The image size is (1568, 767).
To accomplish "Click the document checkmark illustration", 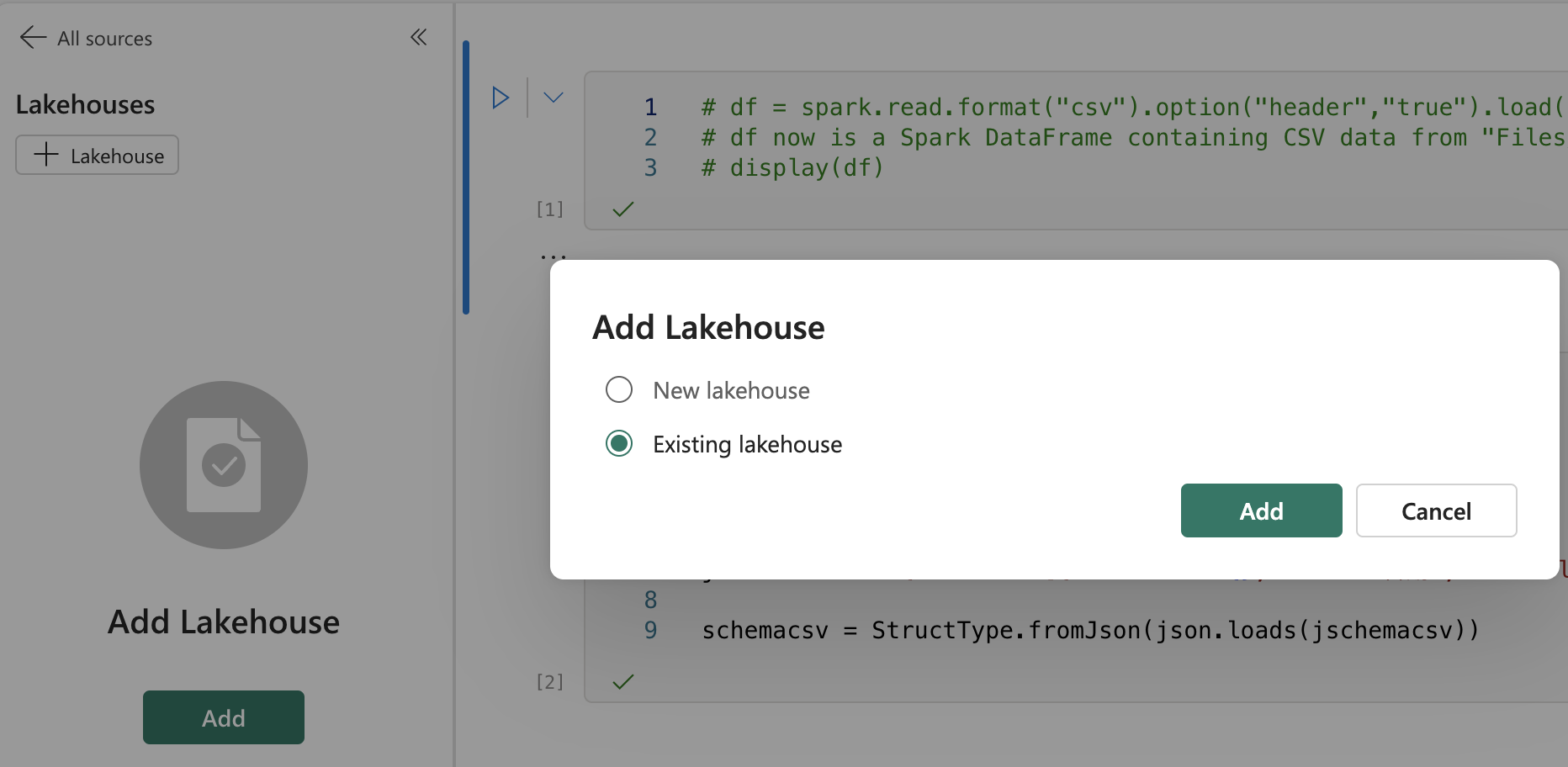I will 224,465.
